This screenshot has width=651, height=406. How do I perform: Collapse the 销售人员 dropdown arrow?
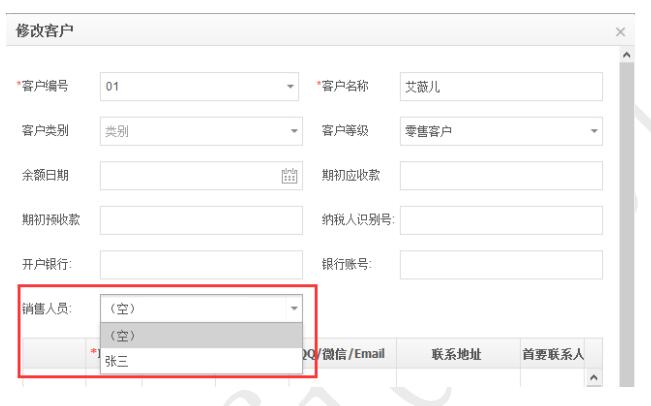click(x=294, y=309)
